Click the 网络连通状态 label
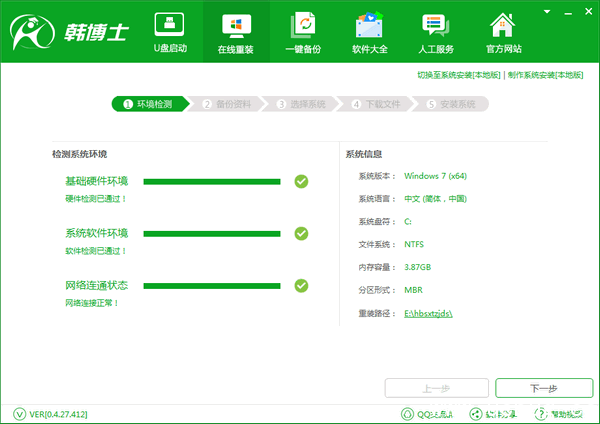Image resolution: width=600 pixels, height=424 pixels. (x=96, y=285)
